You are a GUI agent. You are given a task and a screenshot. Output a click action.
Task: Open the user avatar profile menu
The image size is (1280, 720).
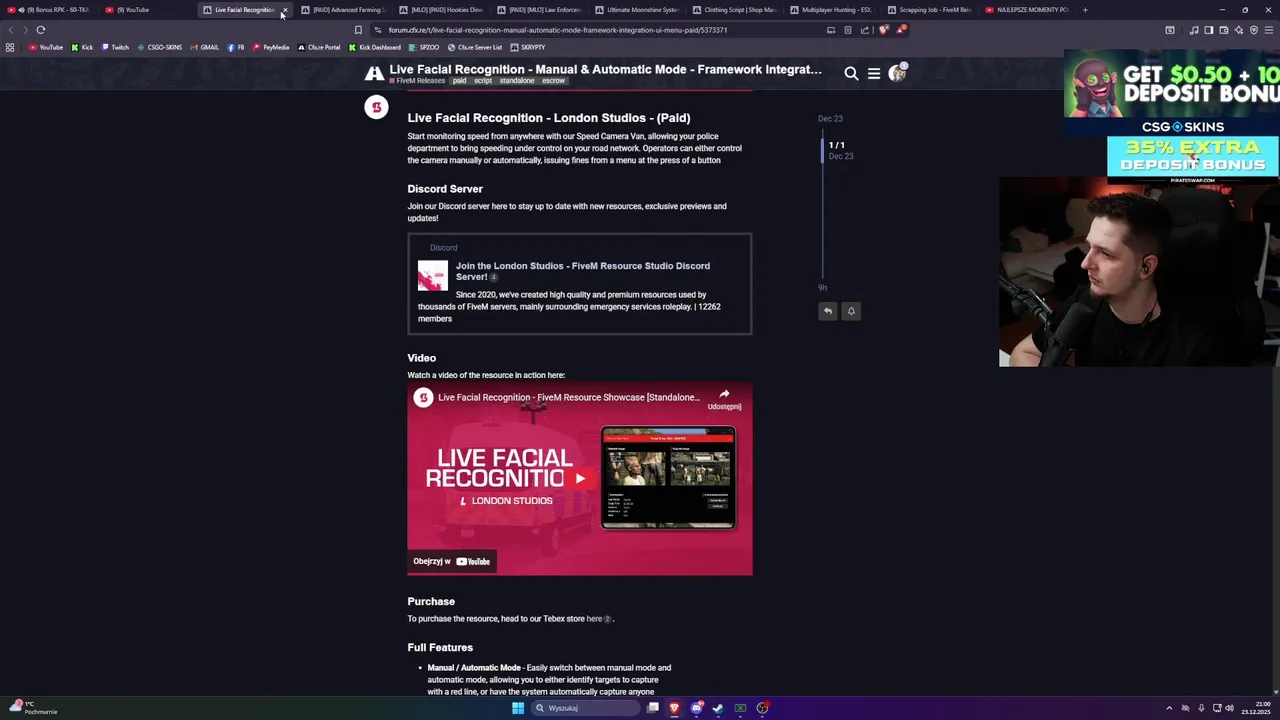tap(897, 72)
